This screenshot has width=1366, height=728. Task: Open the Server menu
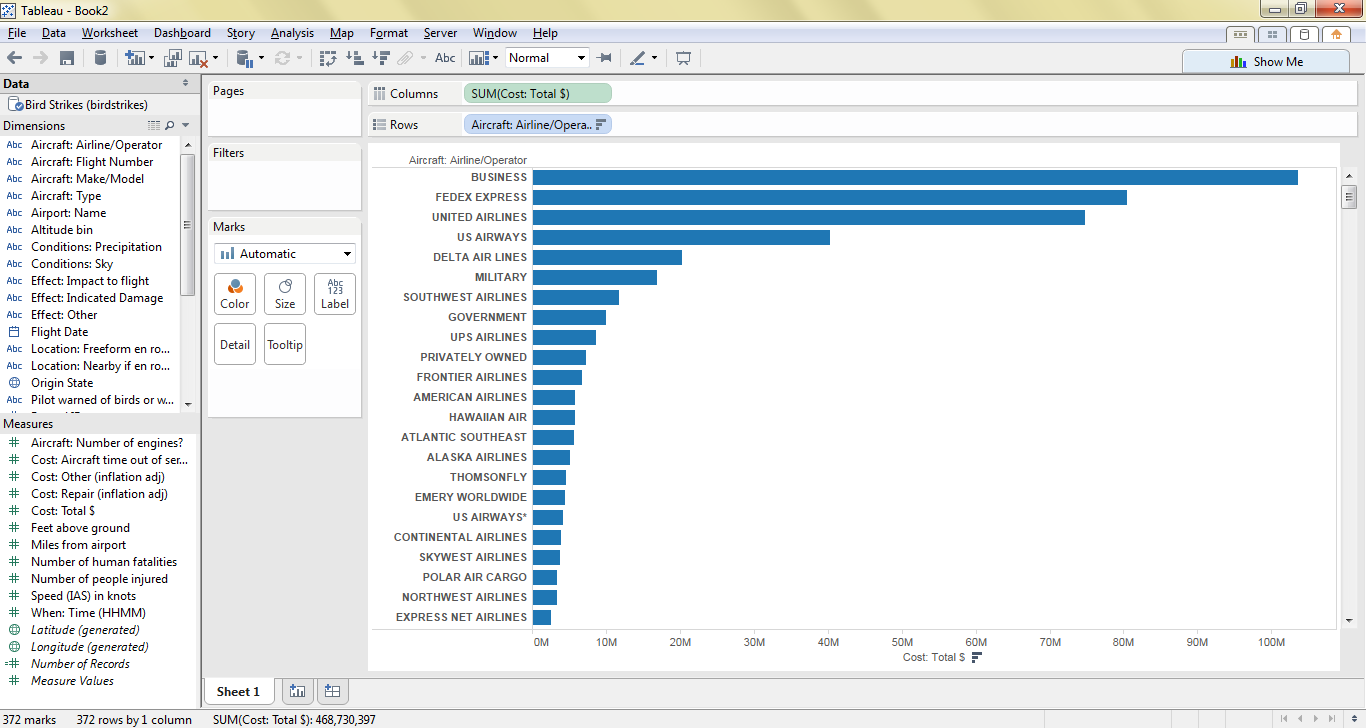click(440, 33)
